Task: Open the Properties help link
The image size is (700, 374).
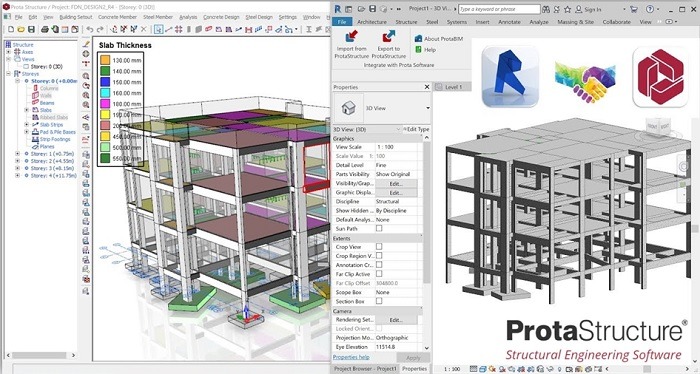Action: tap(351, 357)
